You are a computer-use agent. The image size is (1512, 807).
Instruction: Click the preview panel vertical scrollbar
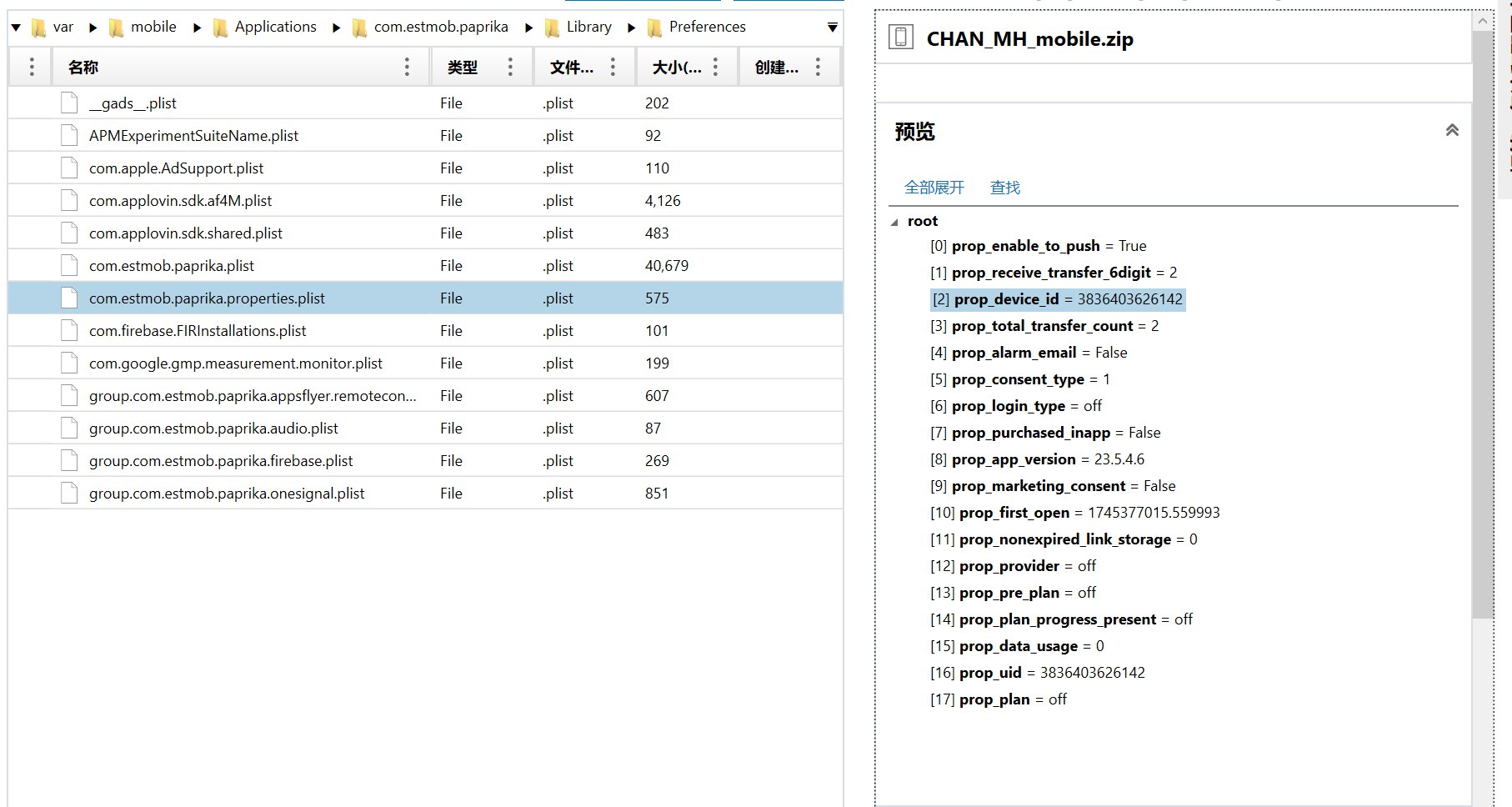point(1483,333)
